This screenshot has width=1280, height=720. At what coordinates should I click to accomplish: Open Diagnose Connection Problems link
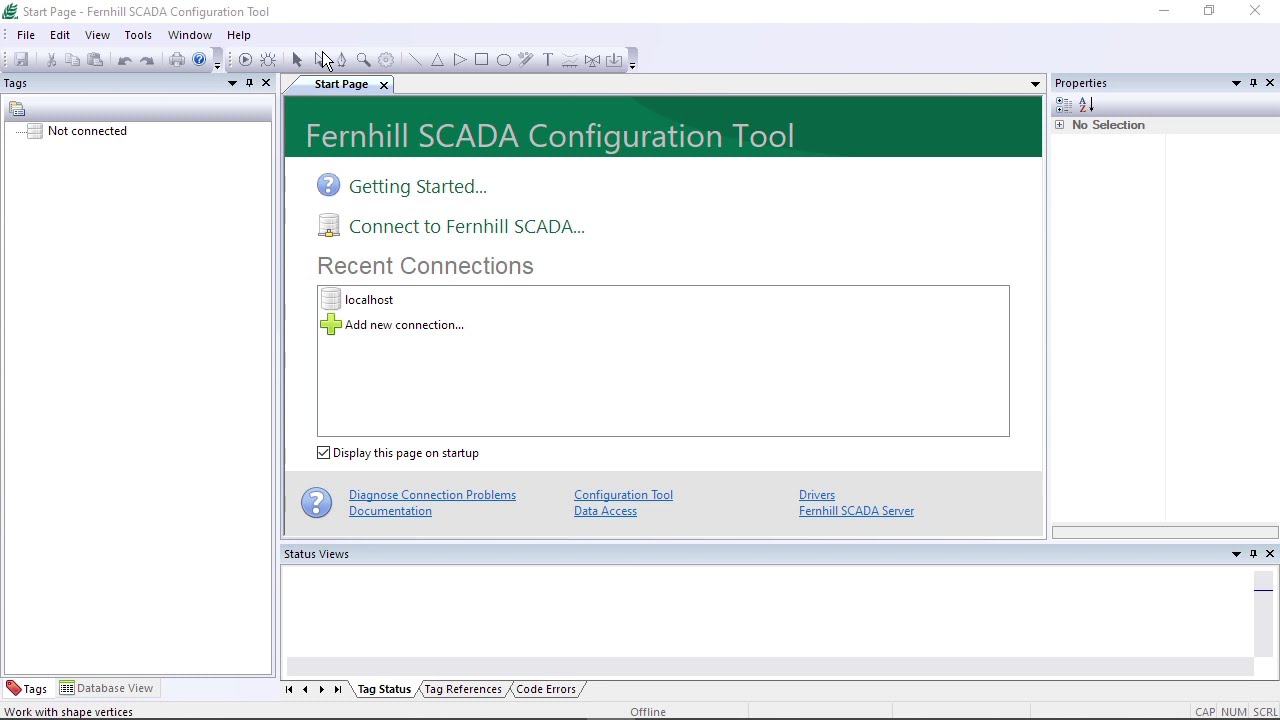tap(432, 495)
